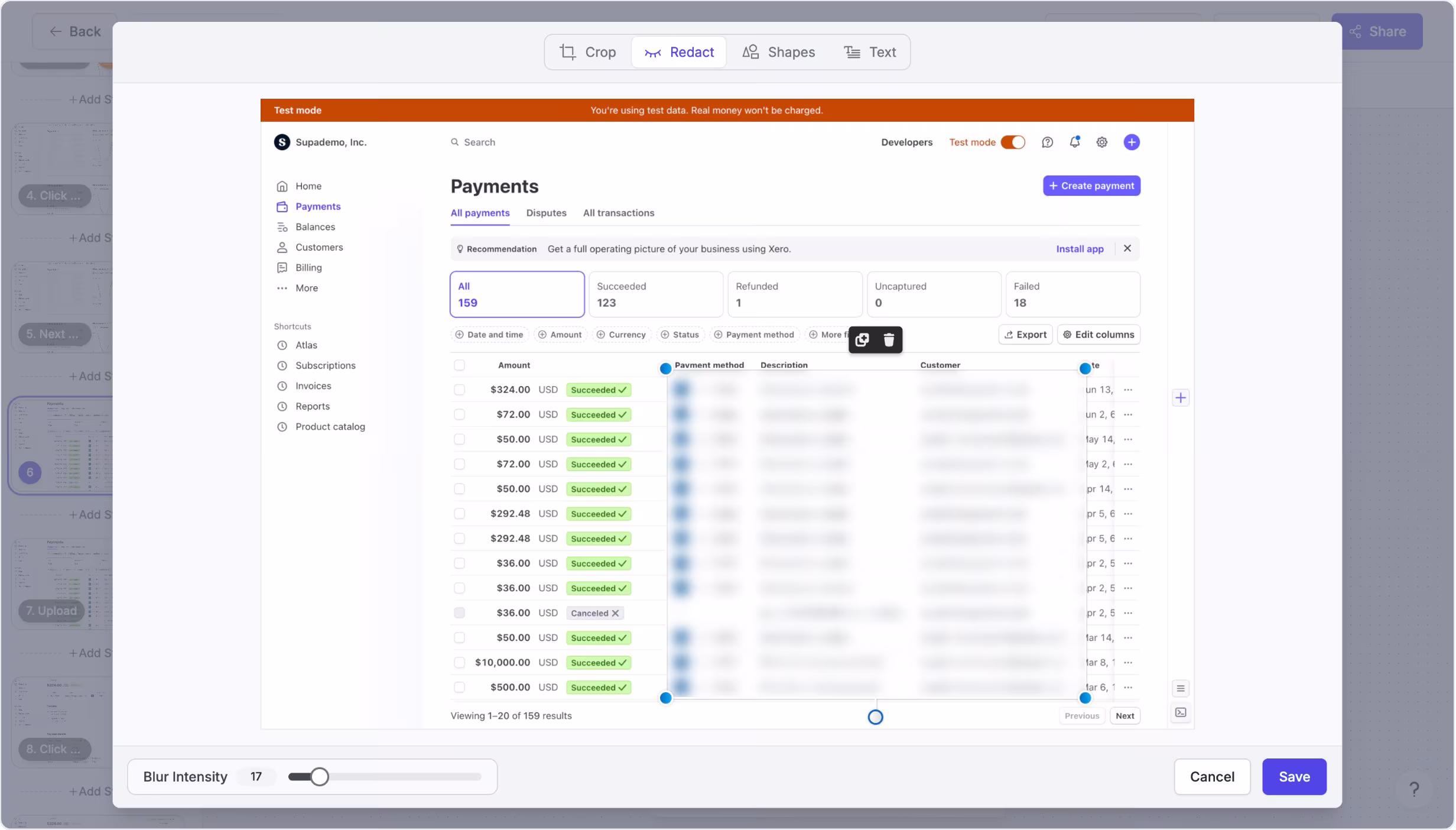Cancel the image editing
This screenshot has width=1456, height=830.
1211,776
